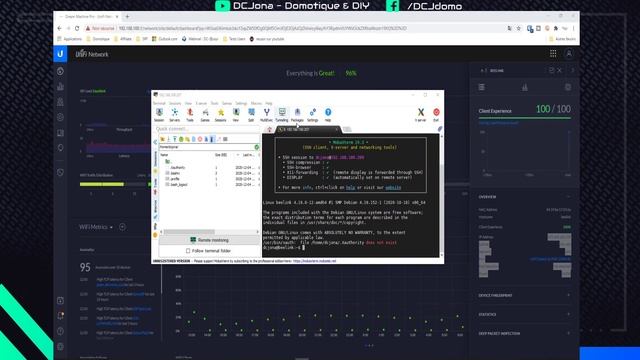Viewport: 640px width, 360px height.
Task: Open the MobaXterm Settings toolbar icon
Action: [313, 115]
